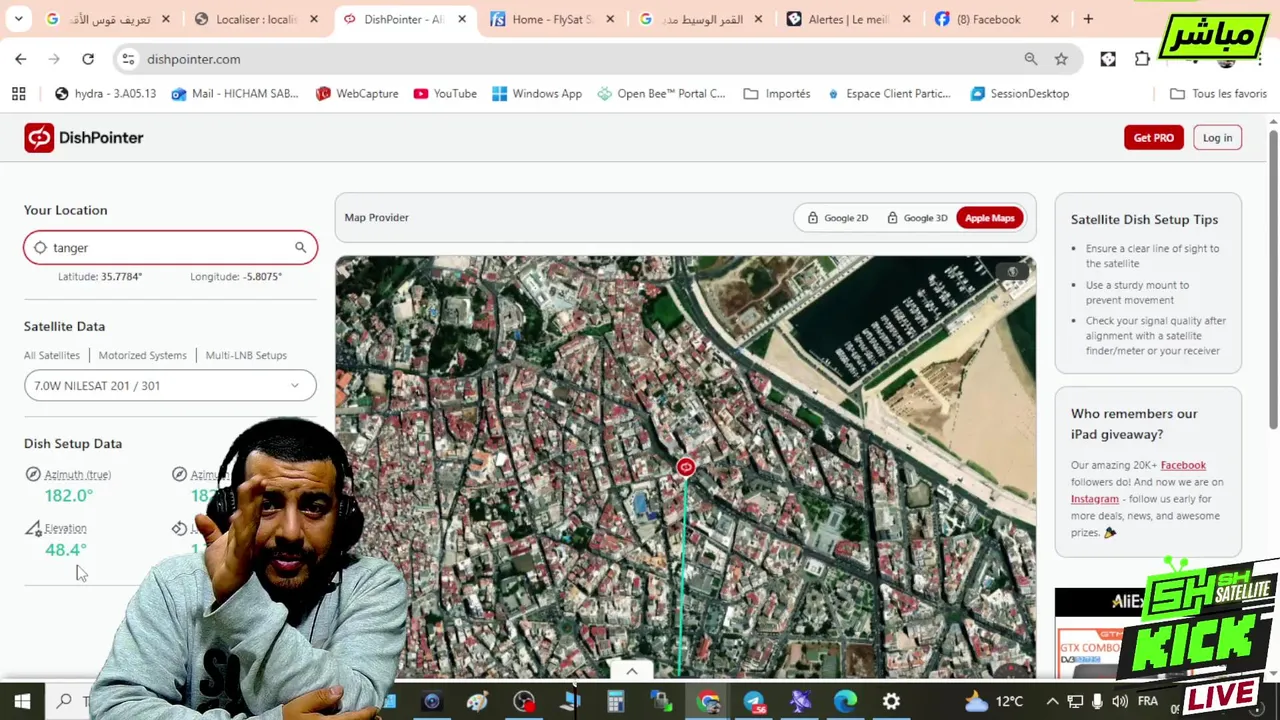Click the Chrome icon in the taskbar
Viewport: 1280px width, 720px height.
(x=708, y=702)
